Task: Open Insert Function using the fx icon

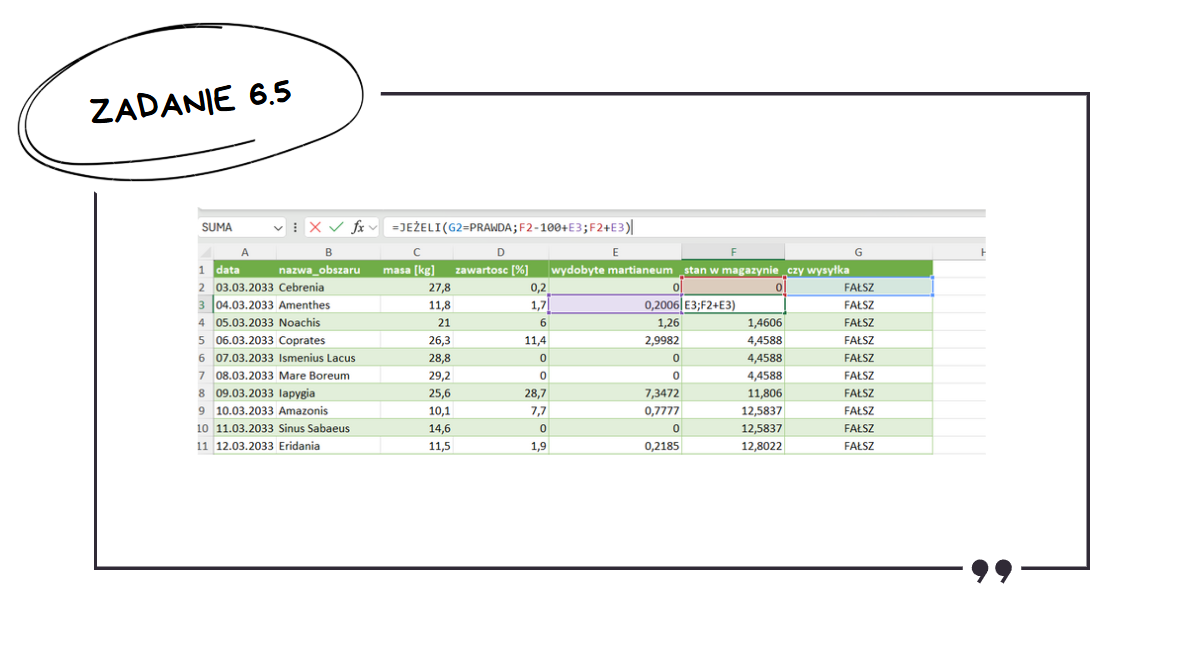Action: pos(357,227)
